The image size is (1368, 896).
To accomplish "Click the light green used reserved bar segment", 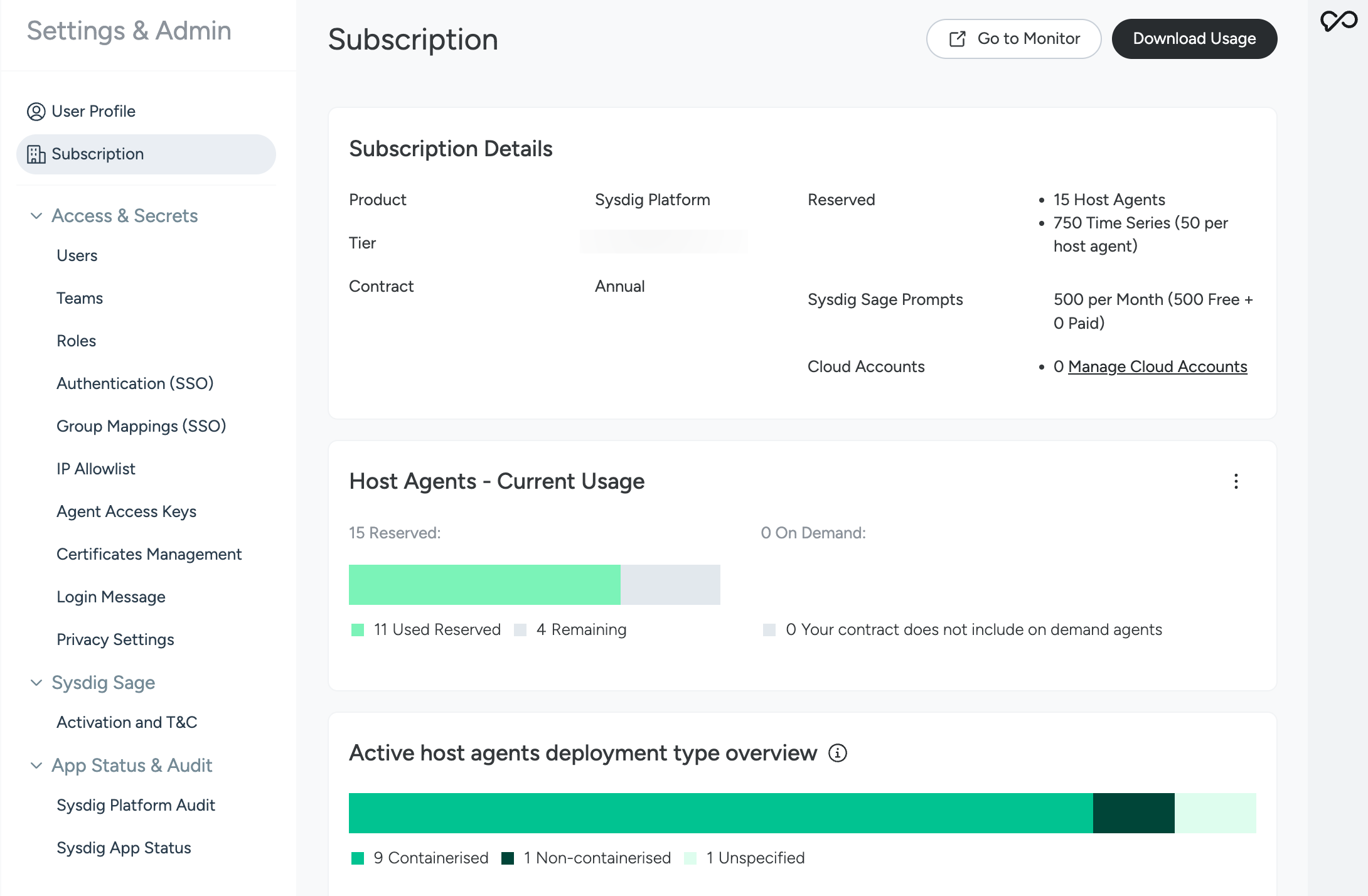I will tap(484, 585).
